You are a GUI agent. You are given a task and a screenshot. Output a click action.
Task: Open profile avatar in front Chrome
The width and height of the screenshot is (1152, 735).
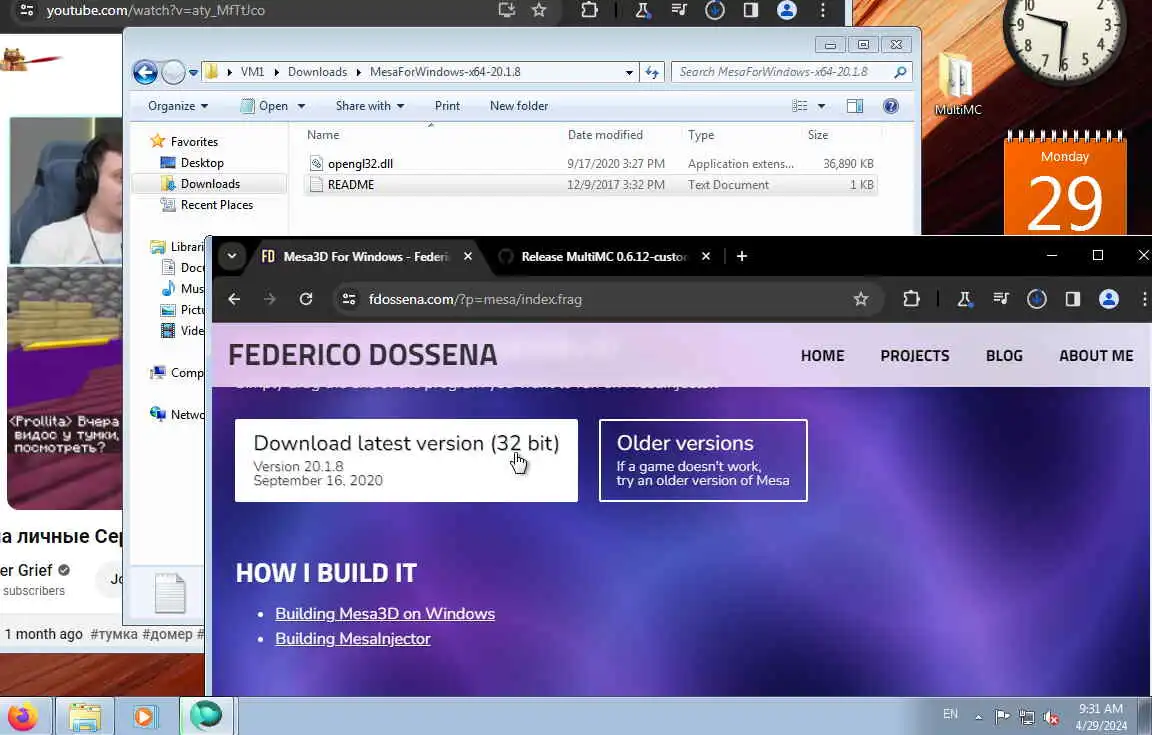point(1109,299)
